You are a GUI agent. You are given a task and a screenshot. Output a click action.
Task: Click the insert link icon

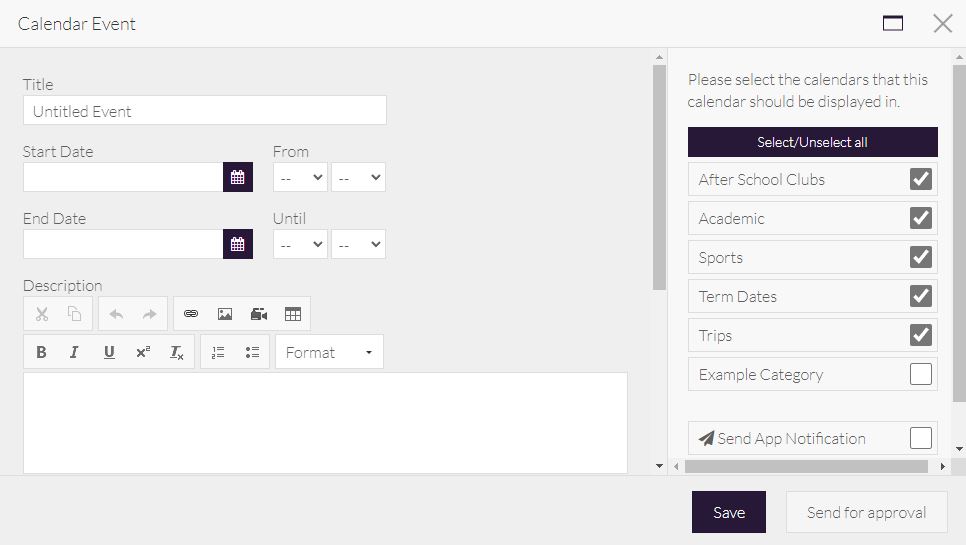tap(191, 314)
